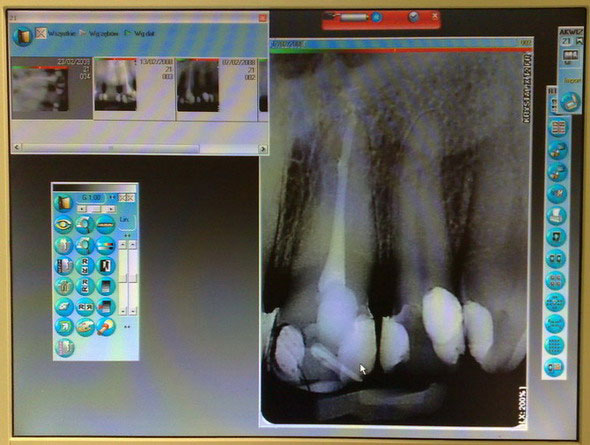The image size is (590, 445).
Task: Click the dot grid layout icon in sidebar
Action: coord(555,345)
